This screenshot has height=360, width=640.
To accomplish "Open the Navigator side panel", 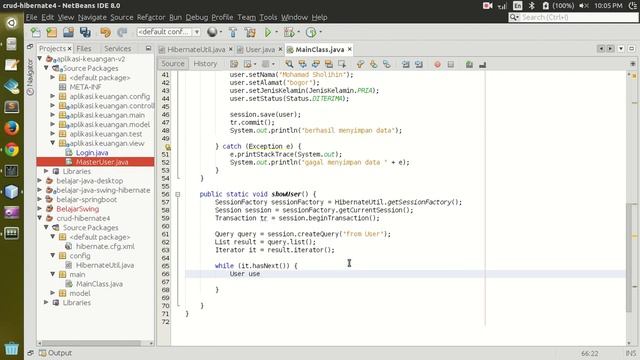I will 30,77.
